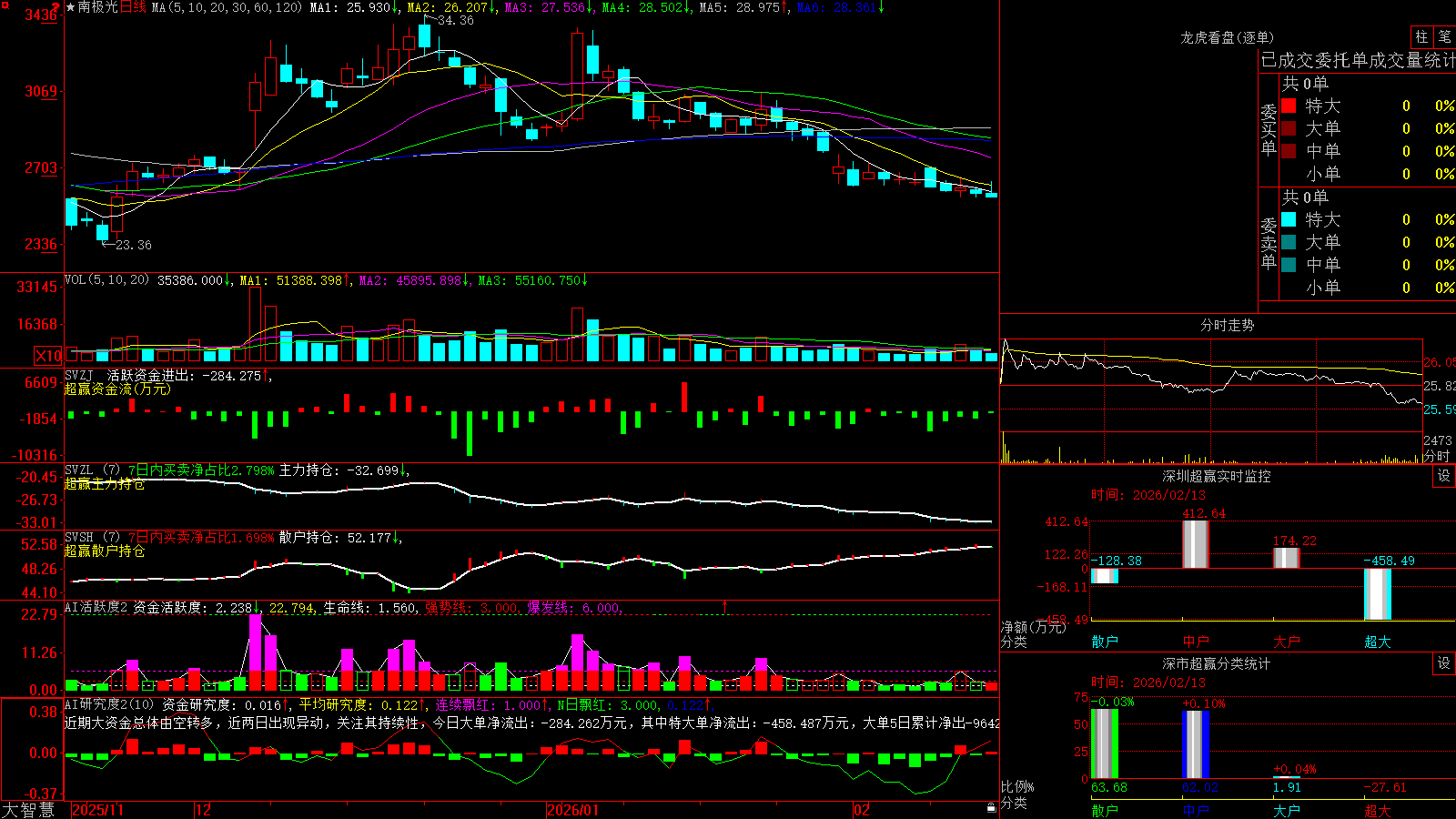Click the MA(5,10,20,30,60,120) indicator label
Image resolution: width=1456 pixels, height=819 pixels.
(227, 7)
